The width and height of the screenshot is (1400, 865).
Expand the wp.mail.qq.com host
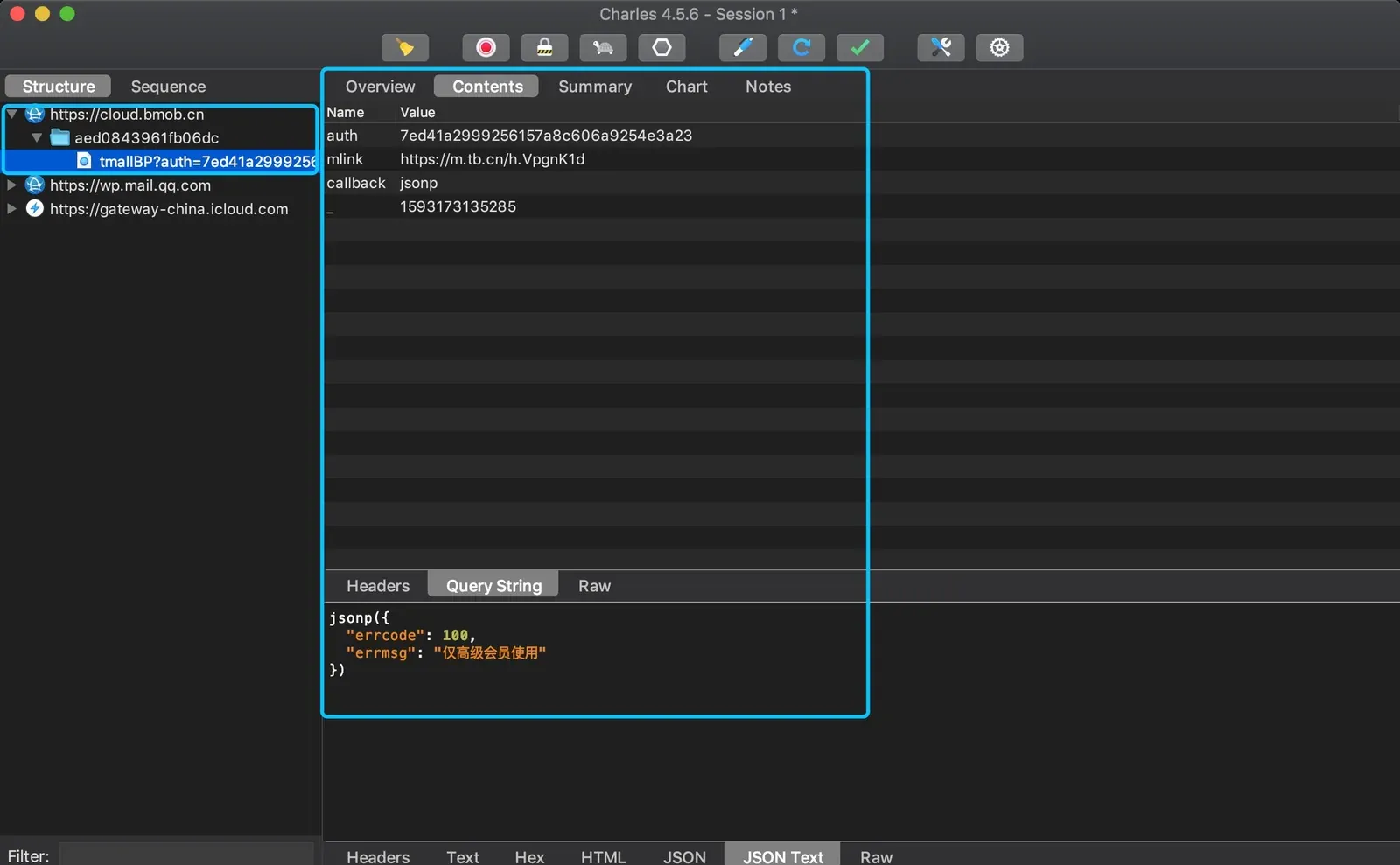click(11, 185)
